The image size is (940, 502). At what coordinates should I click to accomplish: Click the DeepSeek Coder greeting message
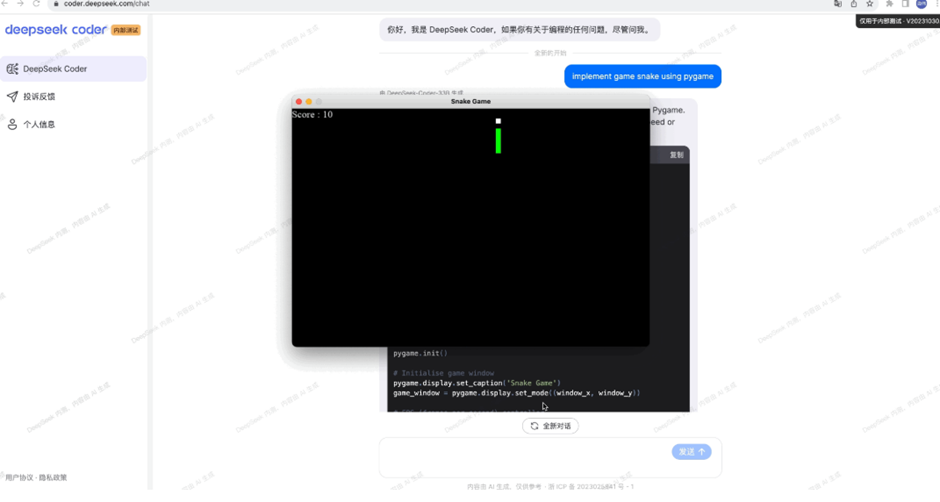[x=519, y=29]
